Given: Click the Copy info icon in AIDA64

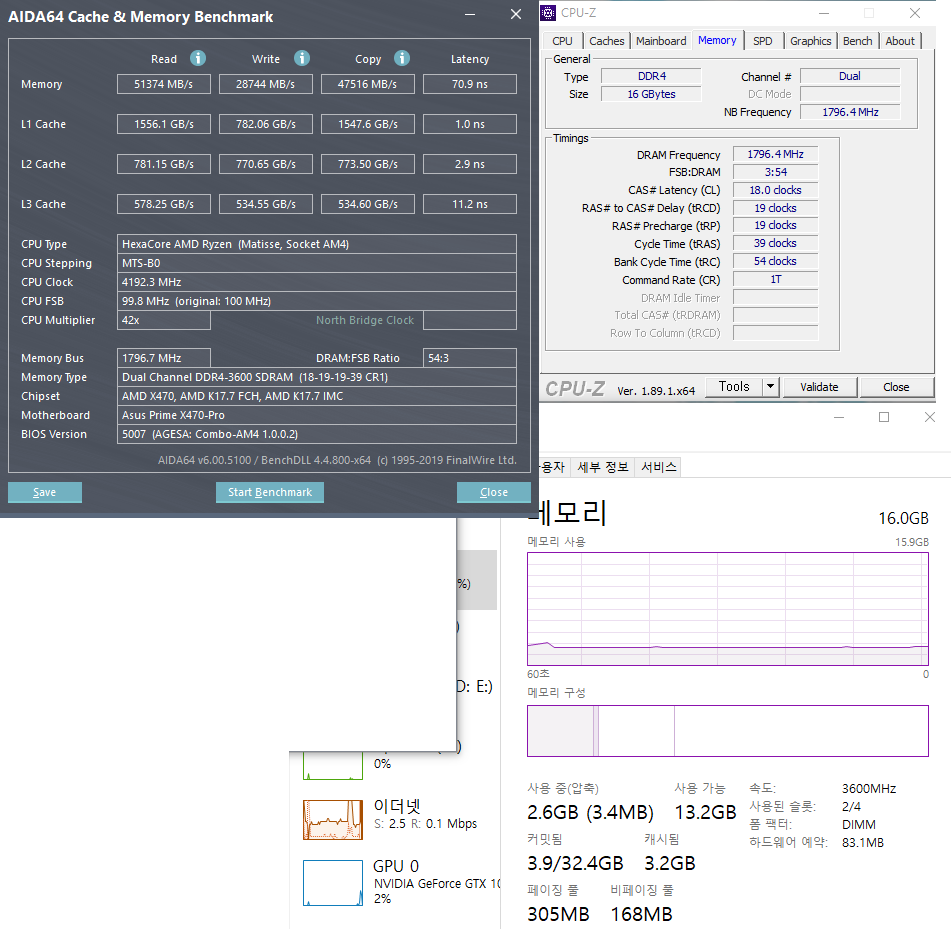Looking at the screenshot, I should coord(402,58).
